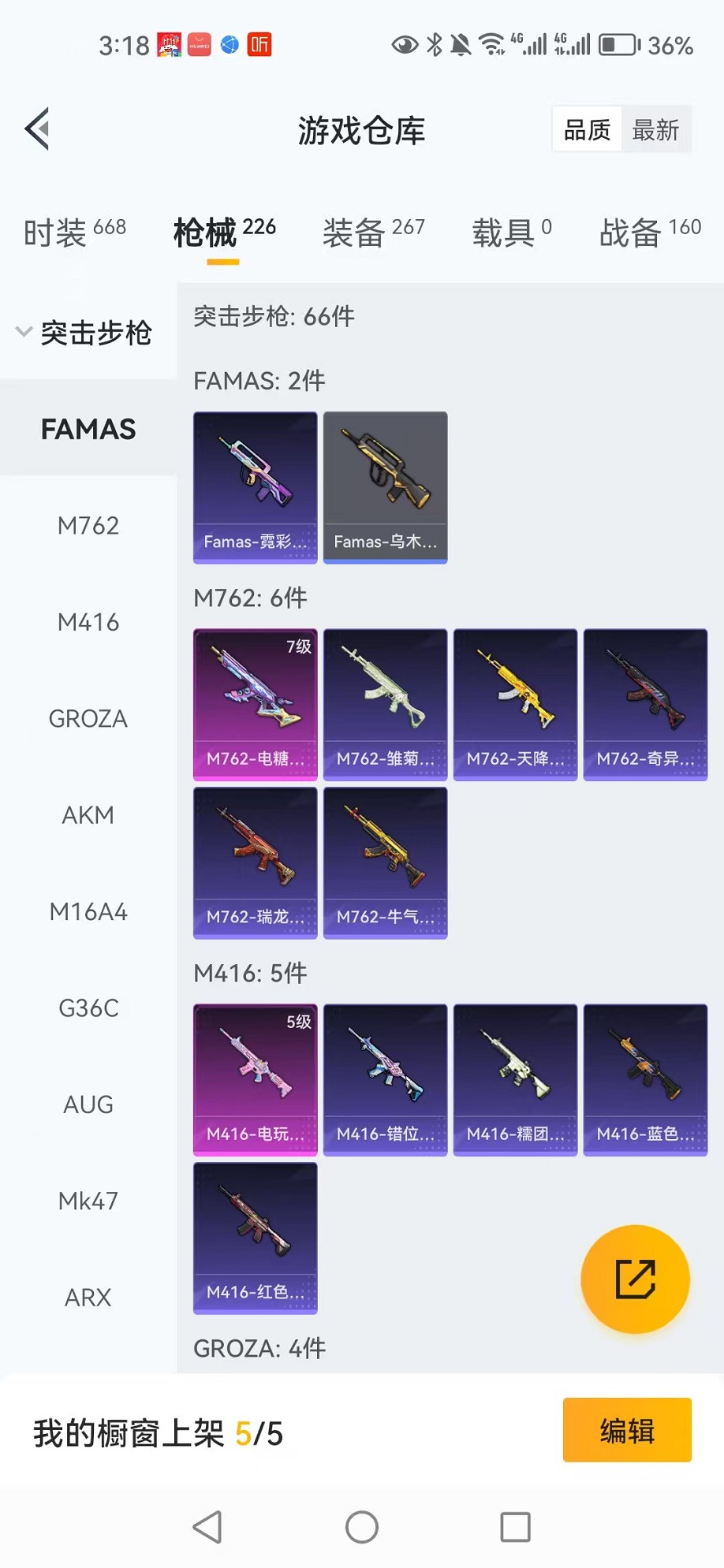724x1568 pixels.
Task: Open the 5级 M416-电玩 skin
Action: tap(256, 1080)
